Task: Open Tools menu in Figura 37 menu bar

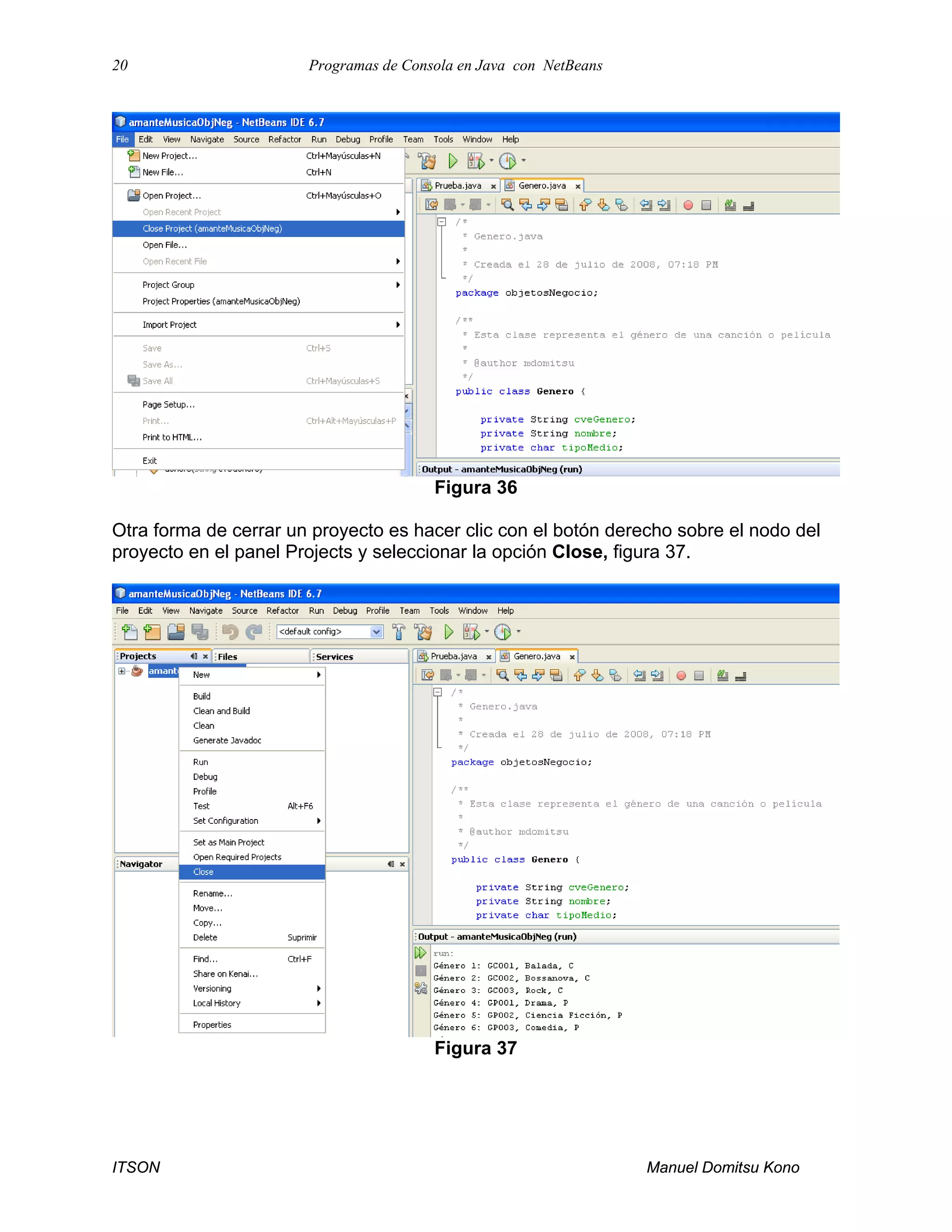Action: point(439,610)
